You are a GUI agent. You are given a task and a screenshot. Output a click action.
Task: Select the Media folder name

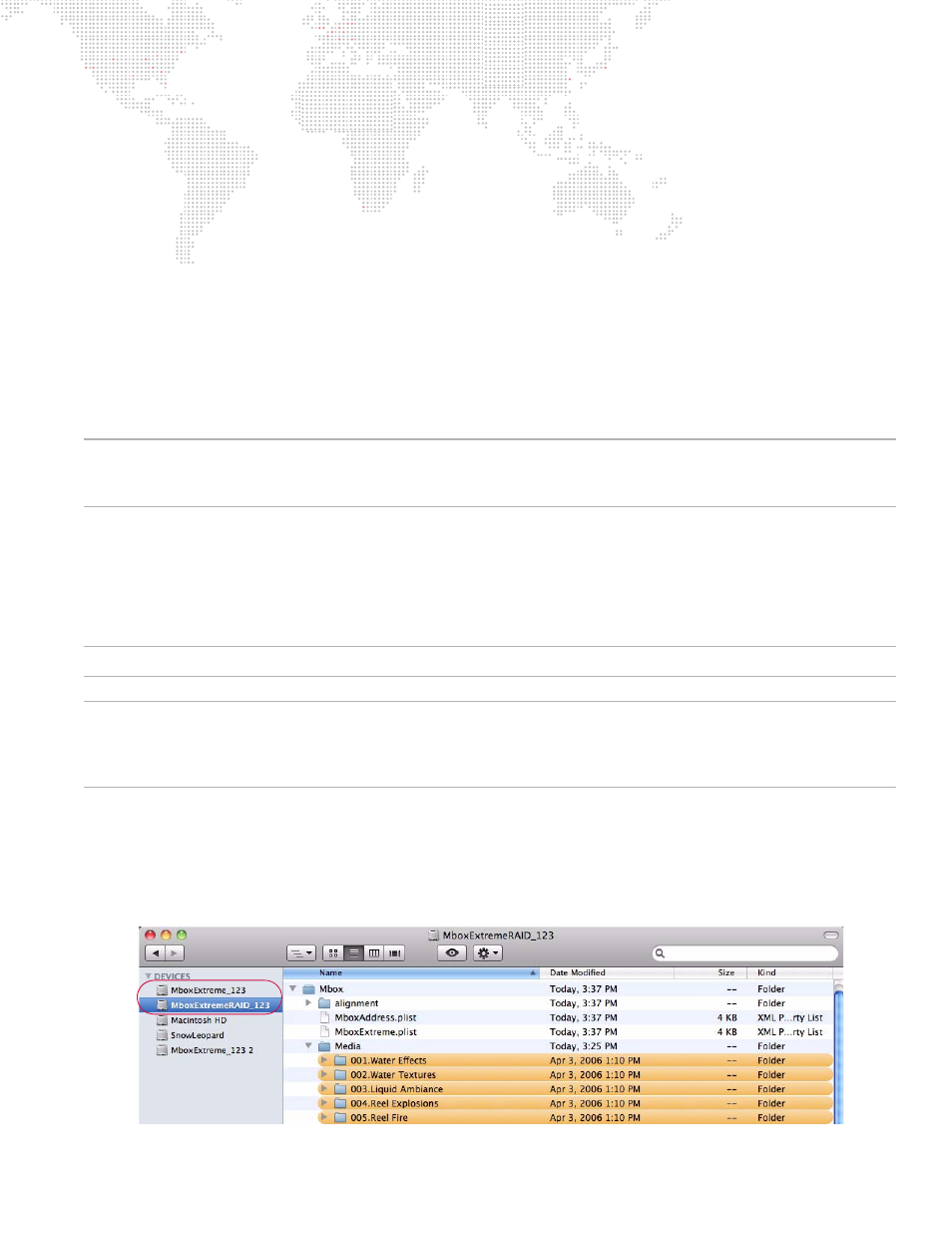pyautogui.click(x=347, y=1046)
